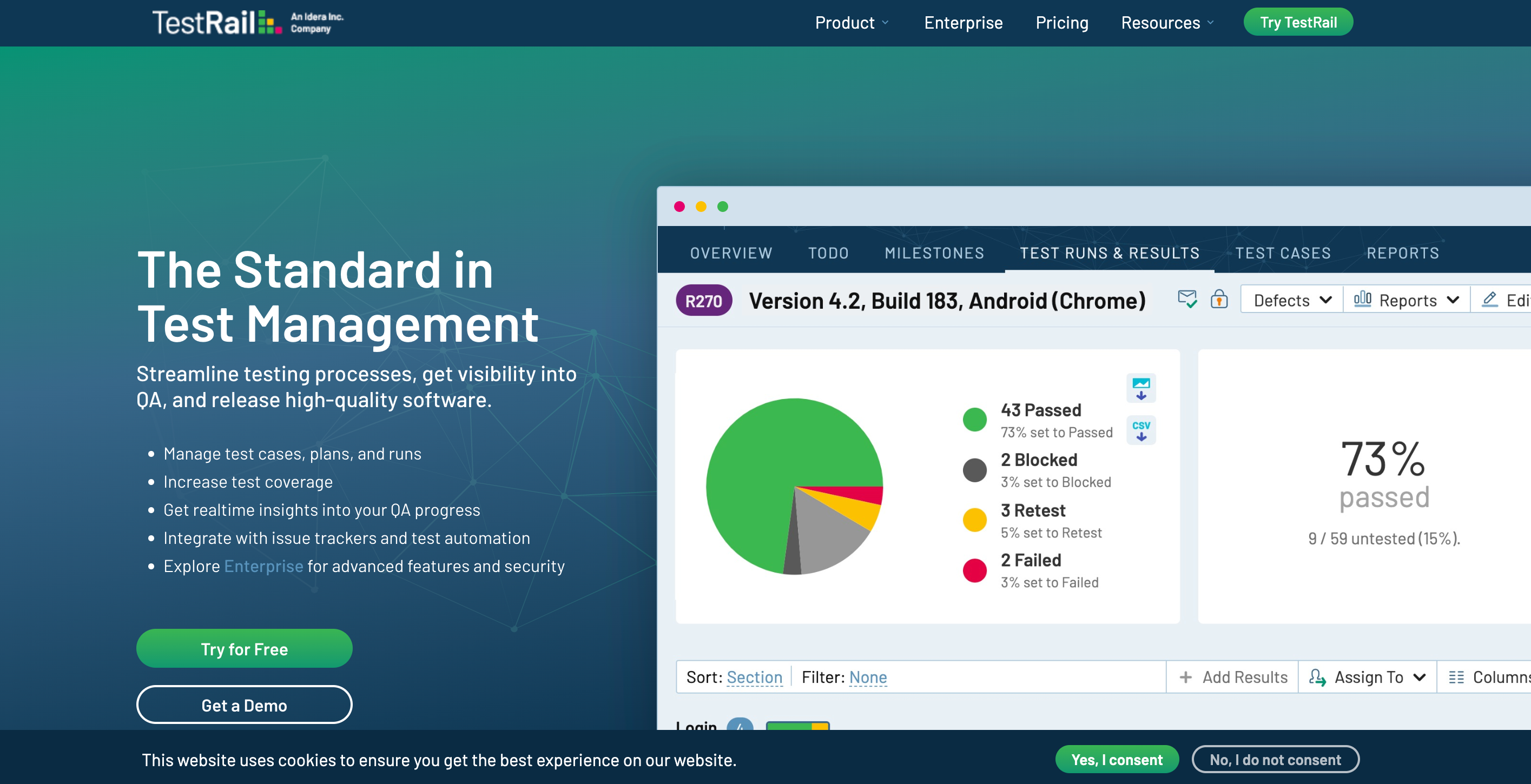Click the Columns layout icon
This screenshot has height=784, width=1531.
tap(1456, 676)
